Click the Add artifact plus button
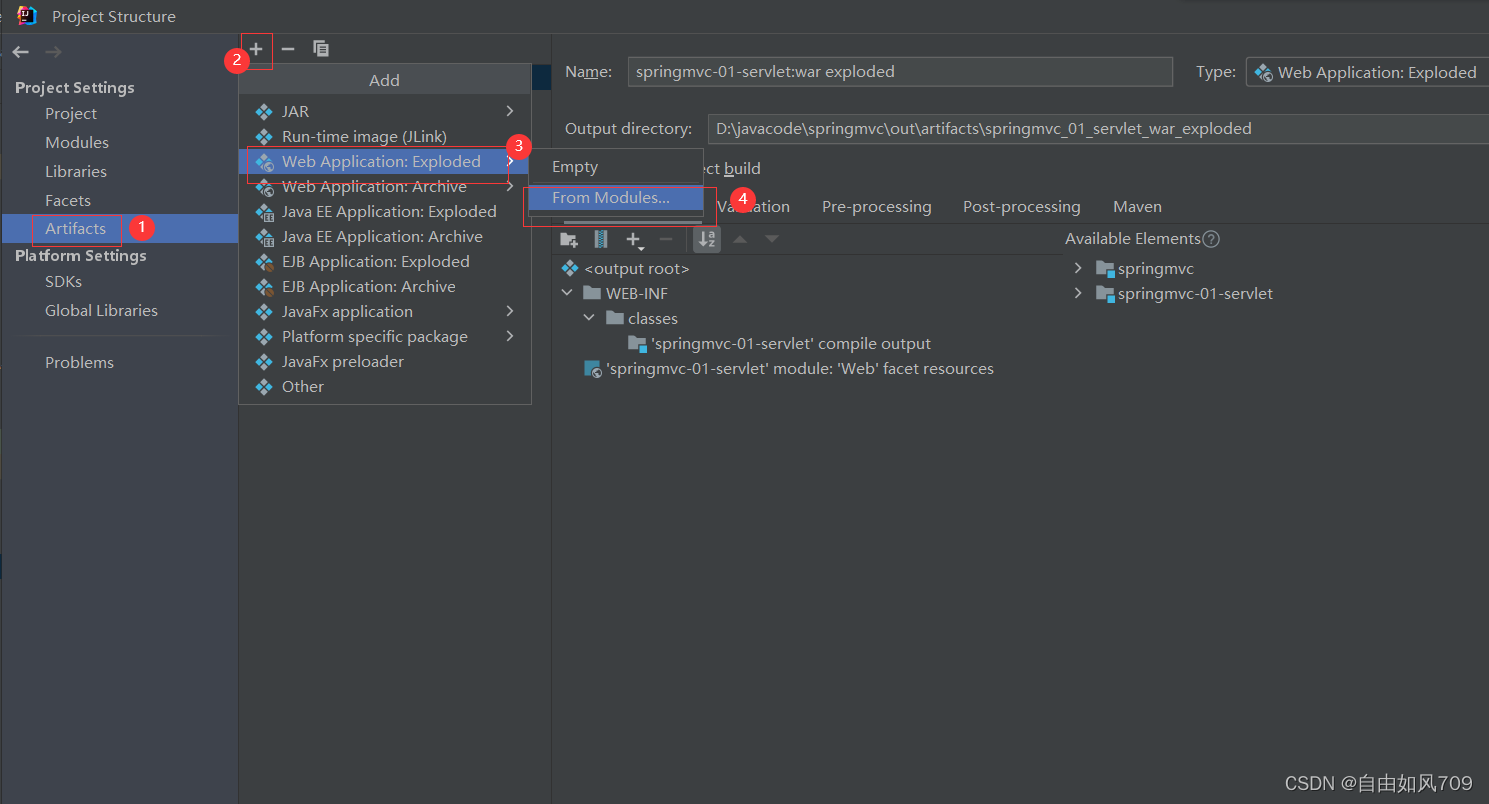 click(x=256, y=48)
